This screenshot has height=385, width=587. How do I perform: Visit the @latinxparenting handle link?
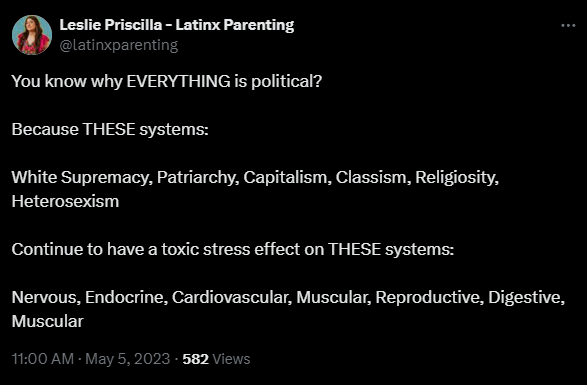pyautogui.click(x=119, y=45)
